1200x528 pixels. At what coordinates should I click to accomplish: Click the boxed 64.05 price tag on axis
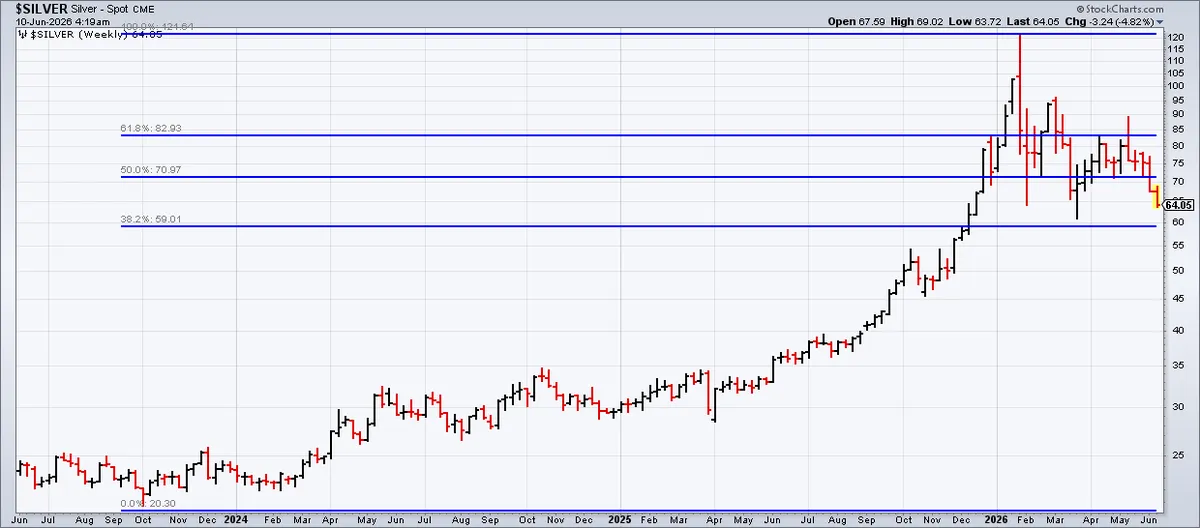tap(1179, 205)
